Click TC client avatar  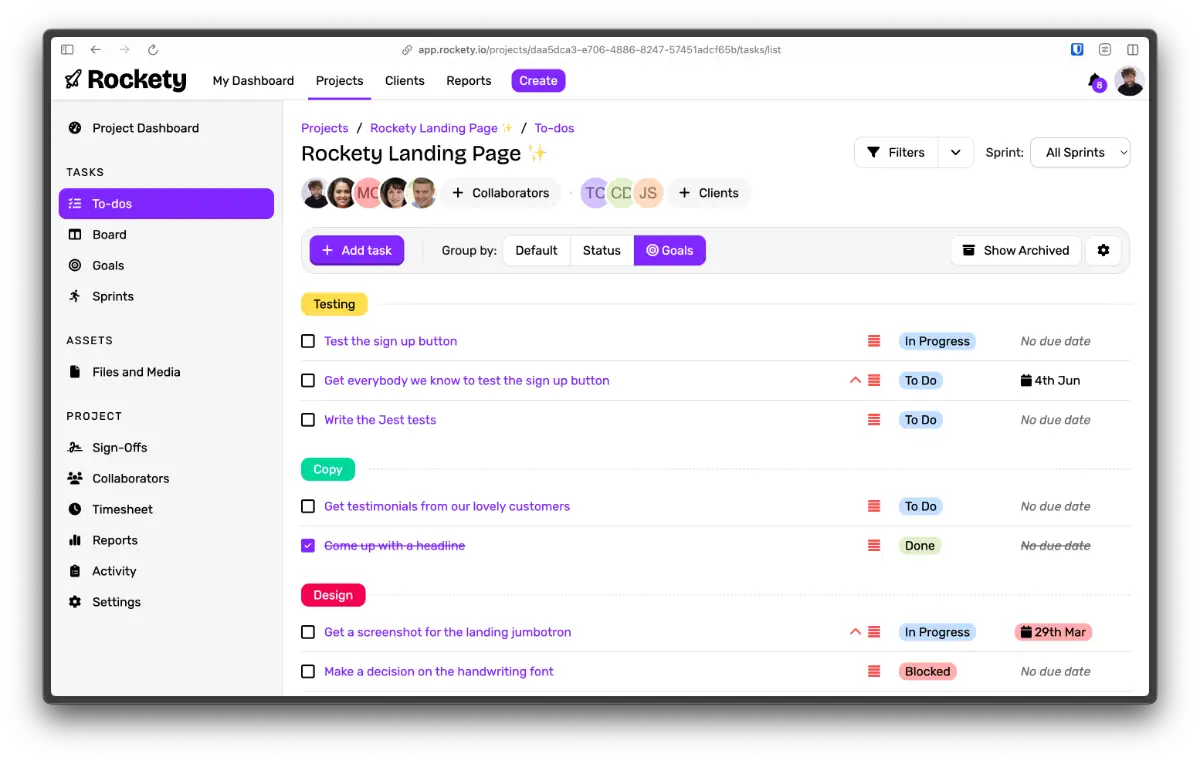click(595, 193)
